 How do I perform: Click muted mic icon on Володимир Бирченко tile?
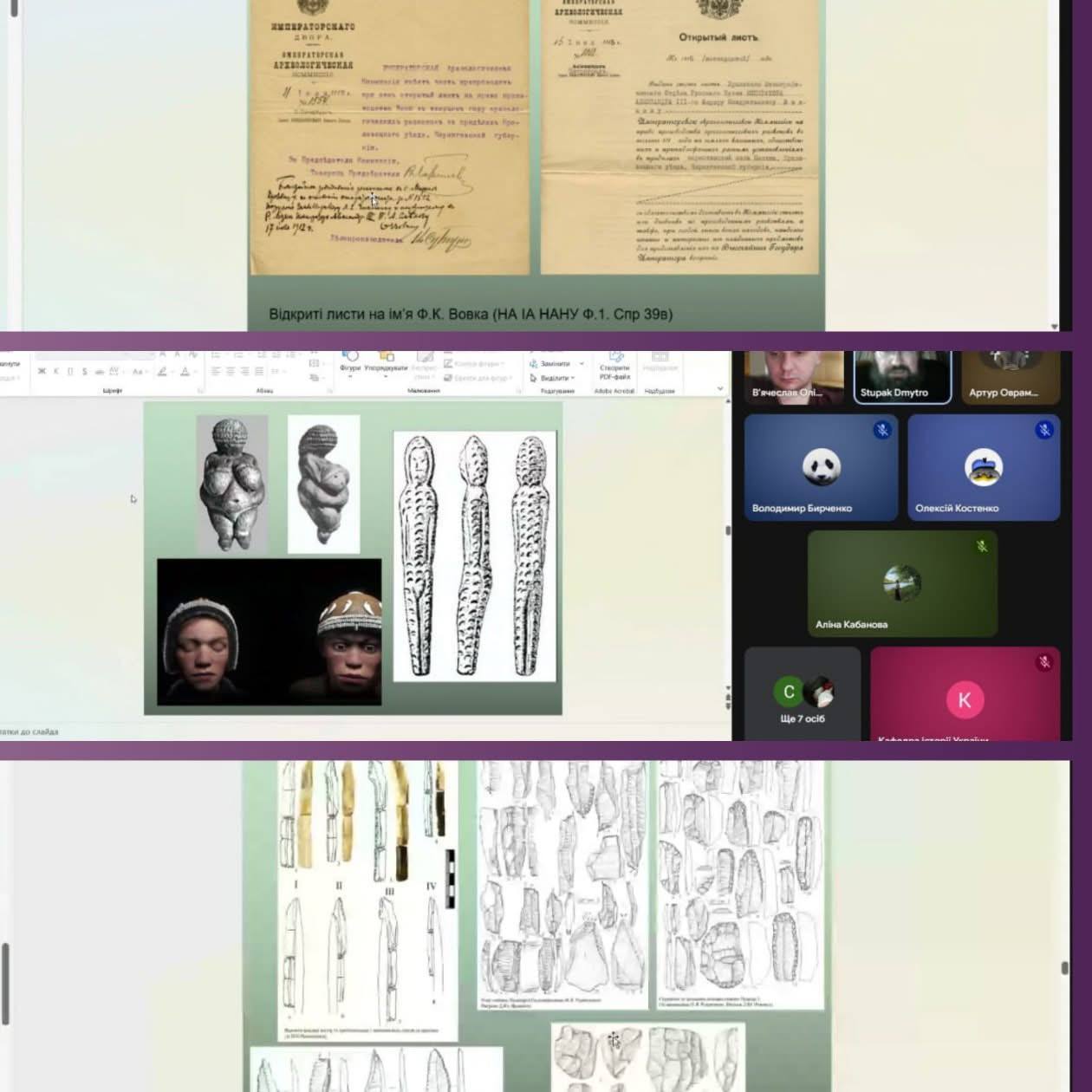pyautogui.click(x=881, y=430)
